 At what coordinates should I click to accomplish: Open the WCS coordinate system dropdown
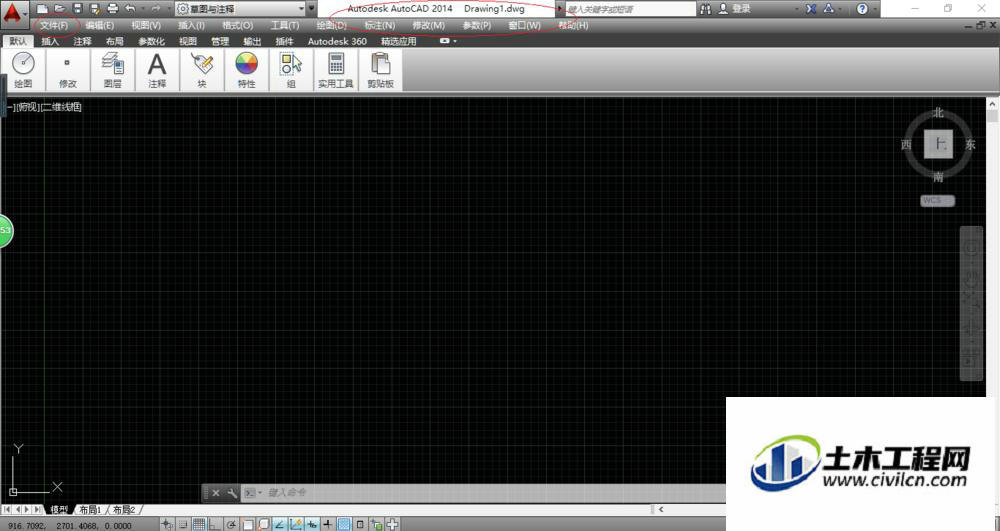(938, 201)
